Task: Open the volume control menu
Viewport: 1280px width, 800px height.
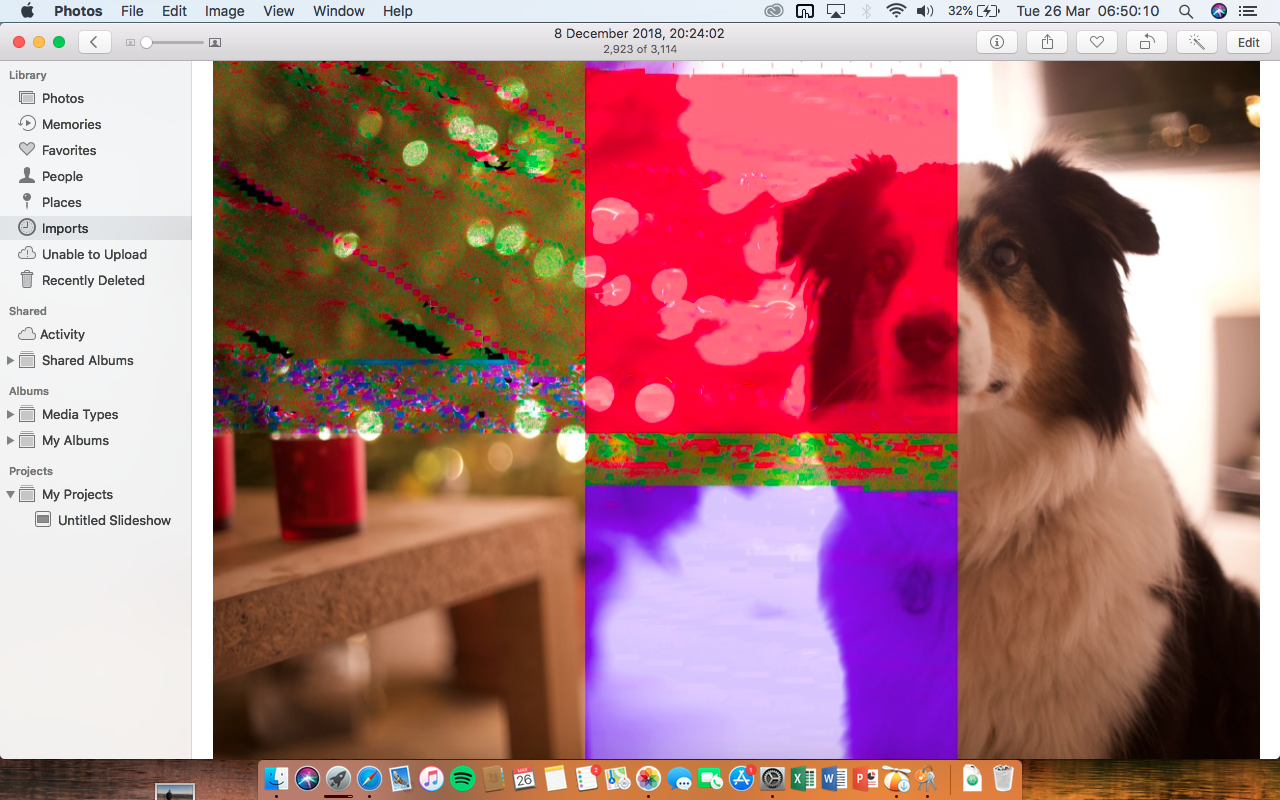Action: coord(925,11)
